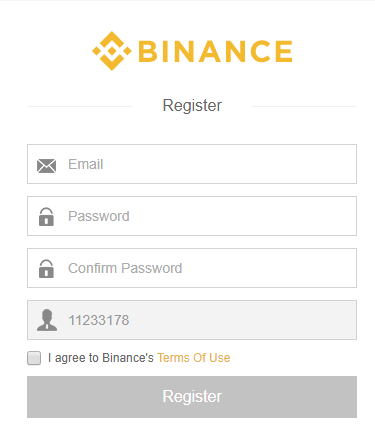Image resolution: width=375 pixels, height=426 pixels.
Task: Click the person silhouette referral icon
Action: click(47, 320)
